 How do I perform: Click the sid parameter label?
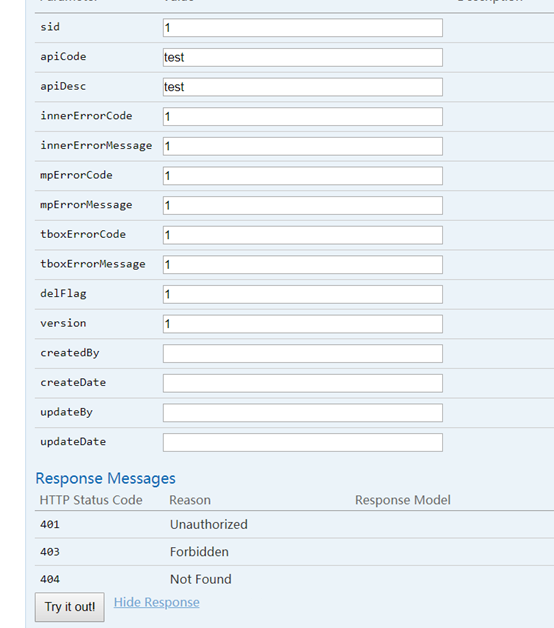click(x=50, y=27)
